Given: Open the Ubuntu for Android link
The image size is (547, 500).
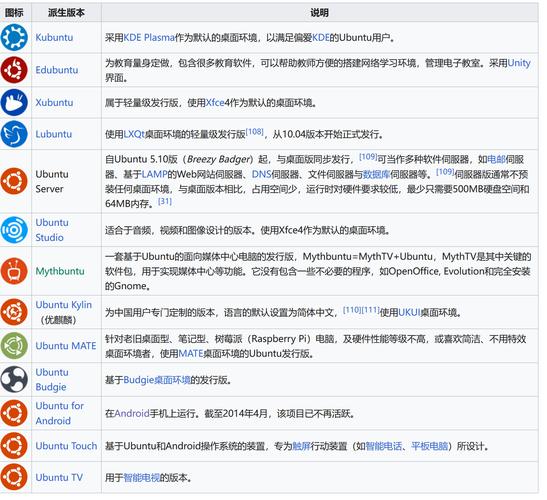Looking at the screenshot, I should coord(60,413).
